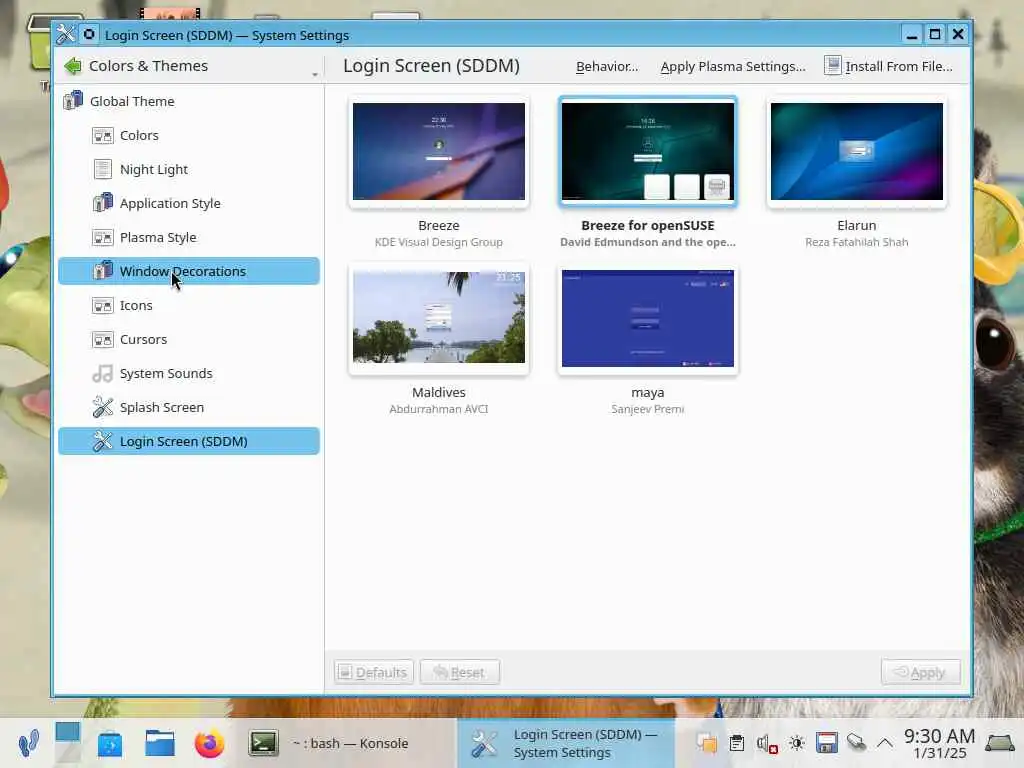Choose the Breeze for openSUSE thumbnail
1024x768 pixels.
click(x=648, y=152)
